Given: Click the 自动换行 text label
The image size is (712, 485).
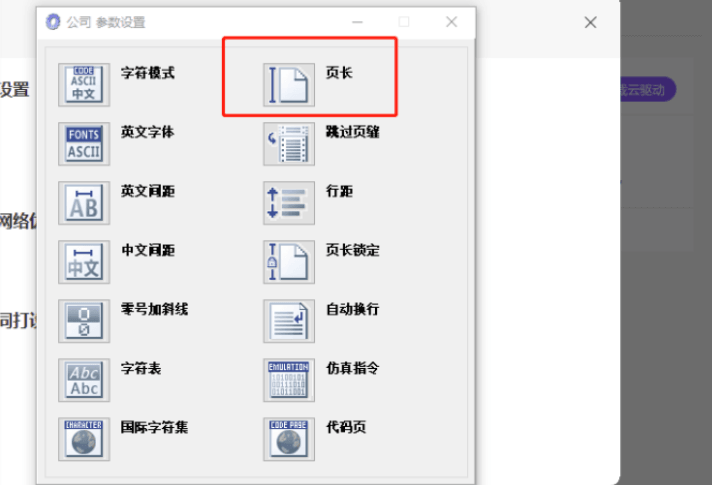Looking at the screenshot, I should click(x=352, y=309).
